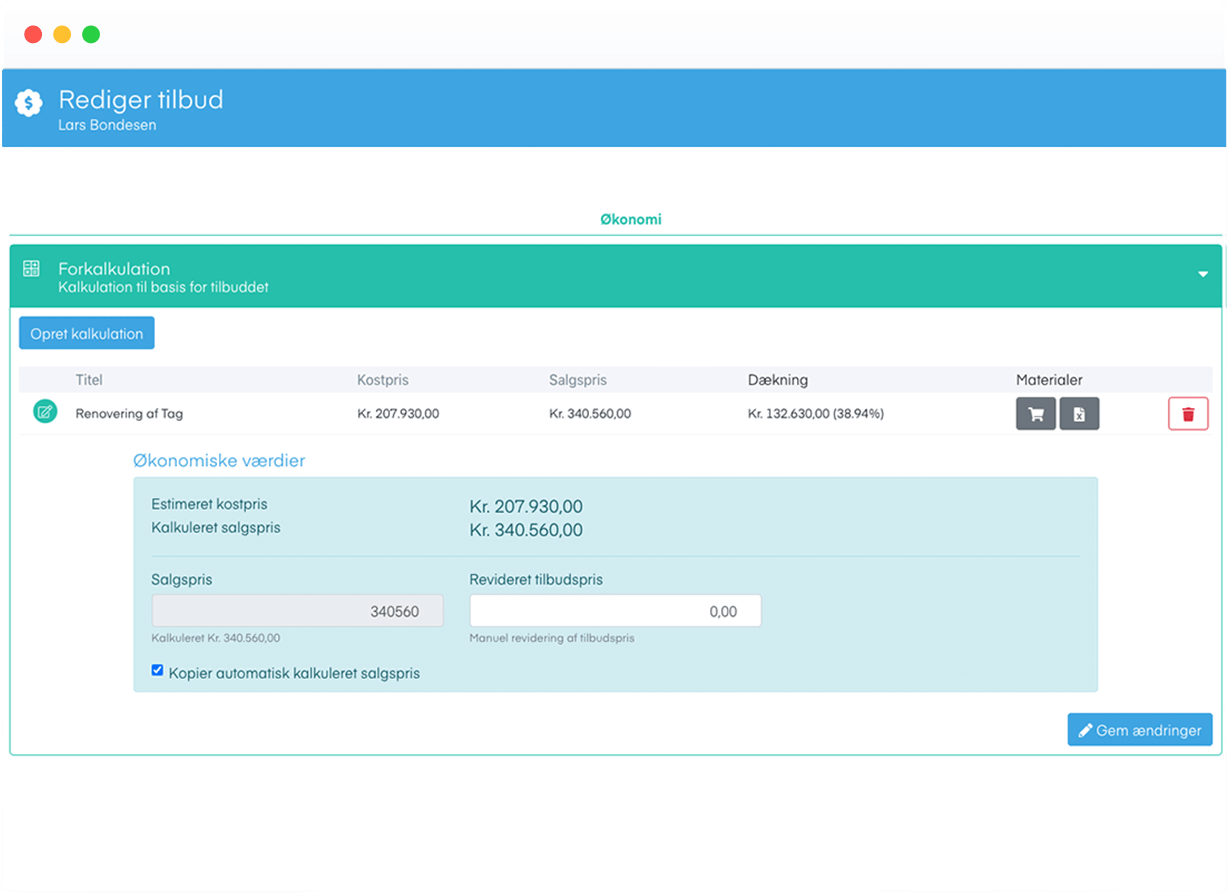Export materials with the spreadsheet file icon
Viewport: 1229px width, 894px height.
(x=1079, y=414)
